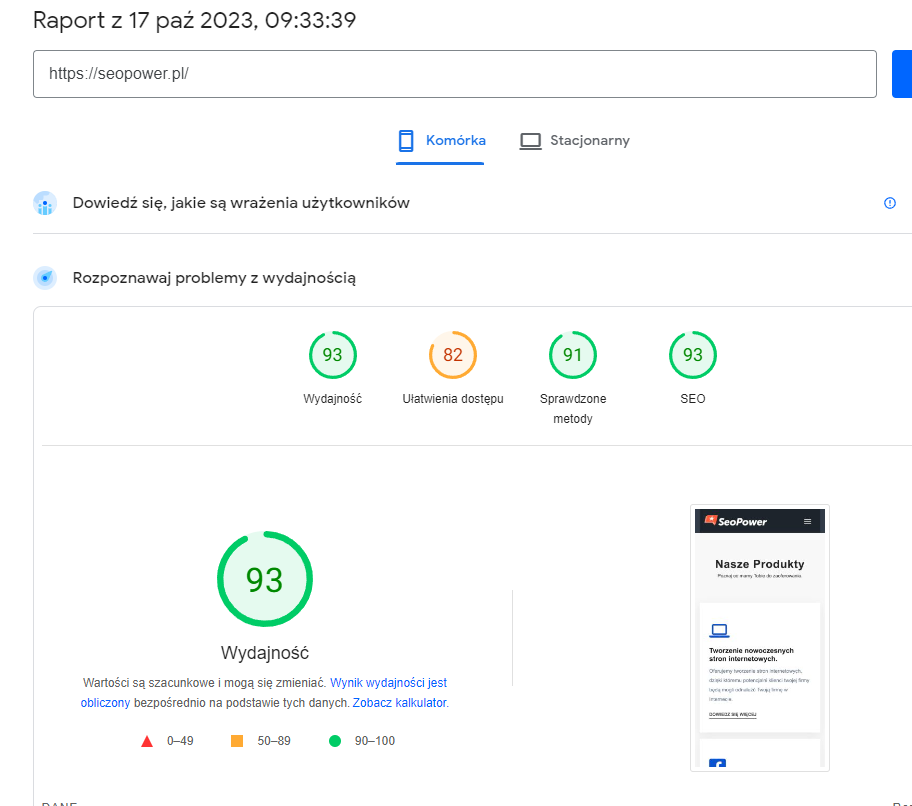The image size is (912, 806).
Task: Click the mobile phone icon on the Komórka tab
Action: point(406,140)
